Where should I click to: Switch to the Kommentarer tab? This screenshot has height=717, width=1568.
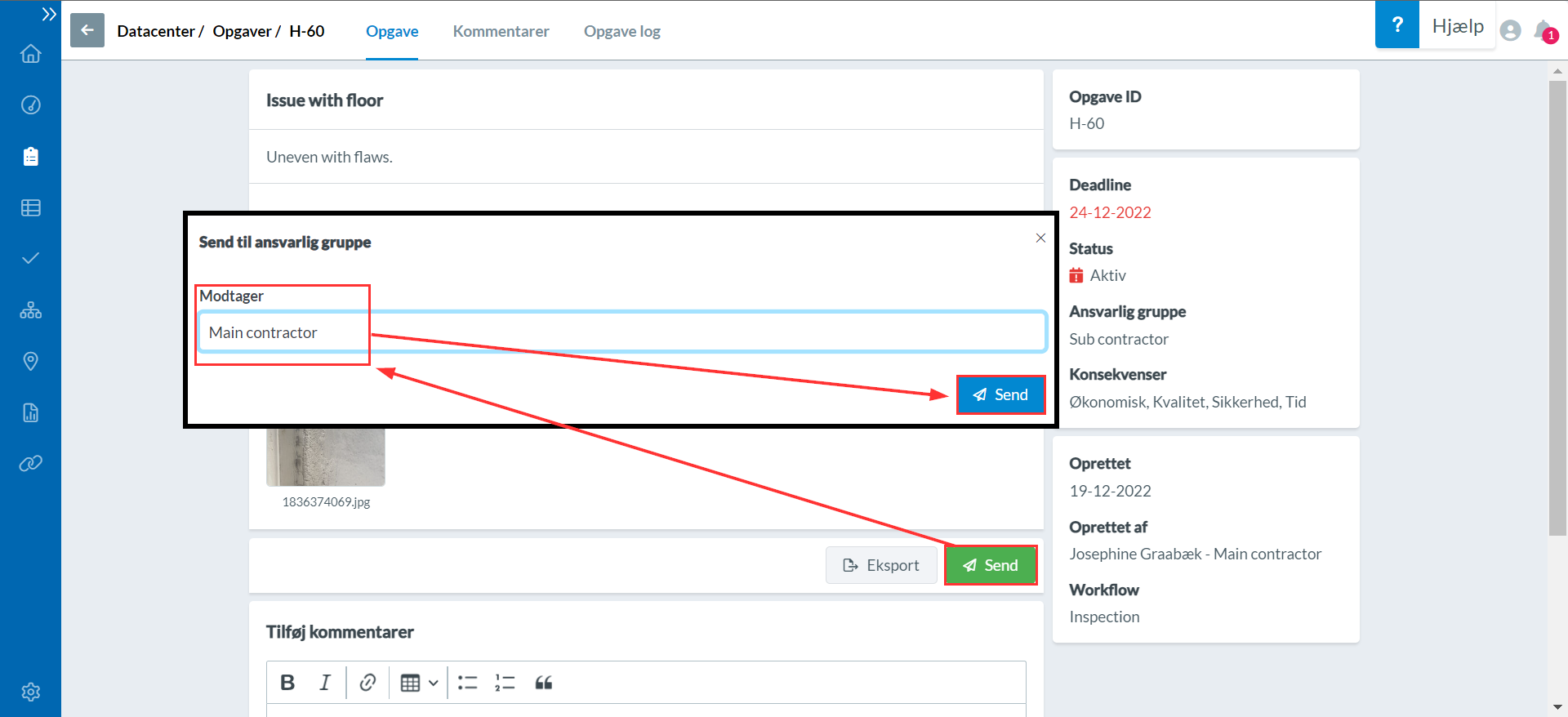tap(501, 31)
